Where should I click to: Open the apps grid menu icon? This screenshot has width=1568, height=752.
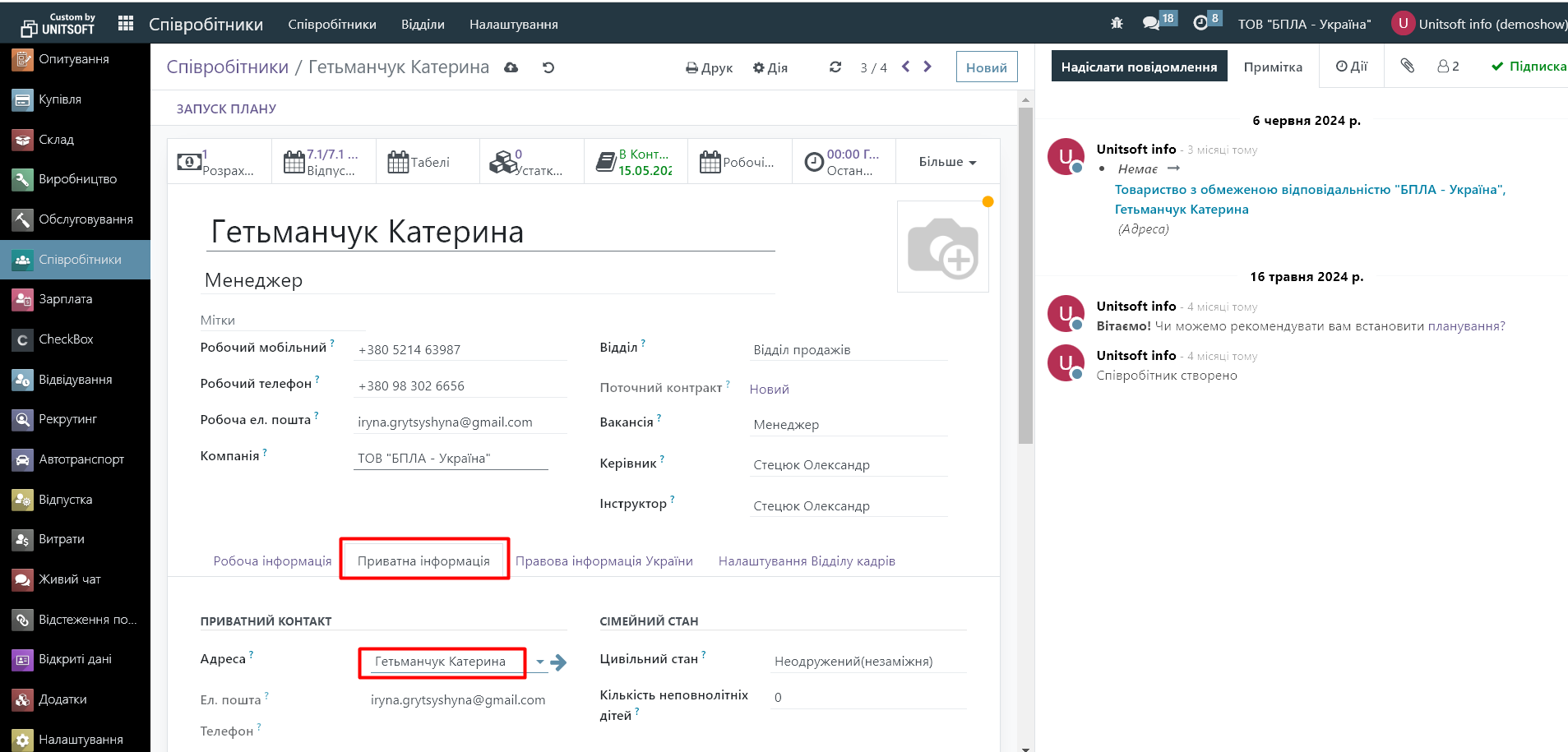126,24
